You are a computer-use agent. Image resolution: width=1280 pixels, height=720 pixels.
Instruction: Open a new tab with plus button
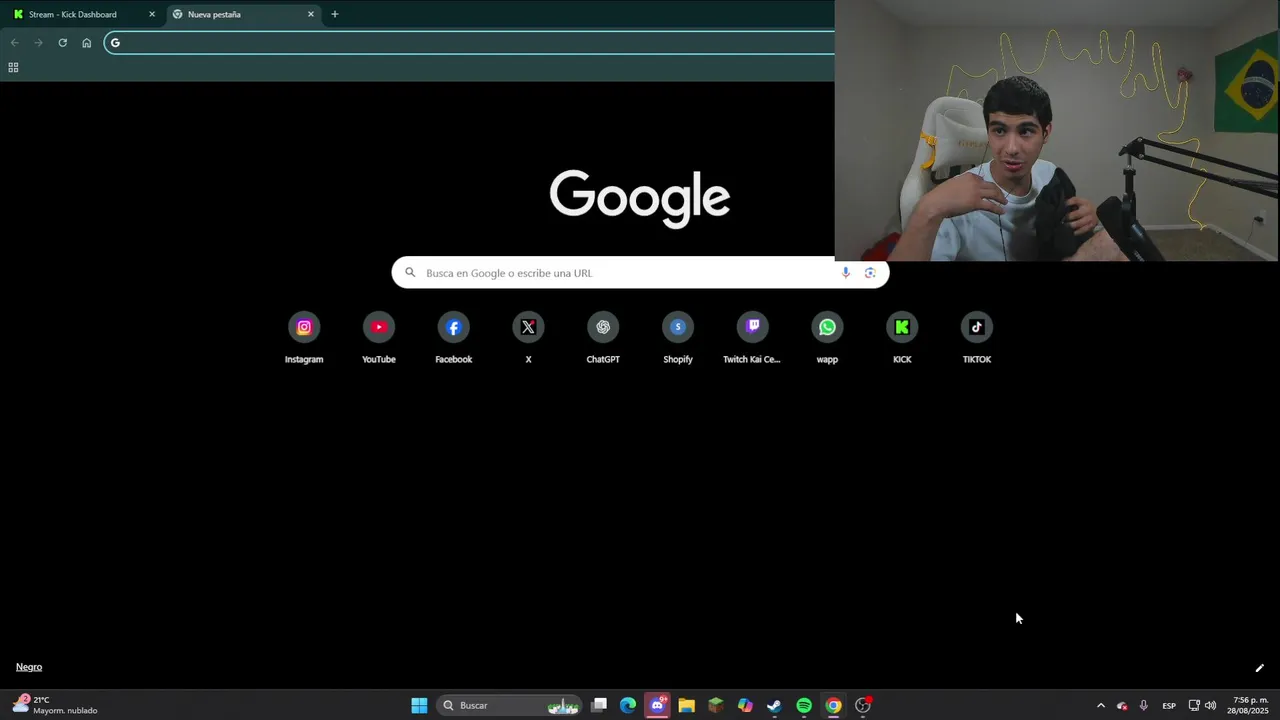pos(334,15)
